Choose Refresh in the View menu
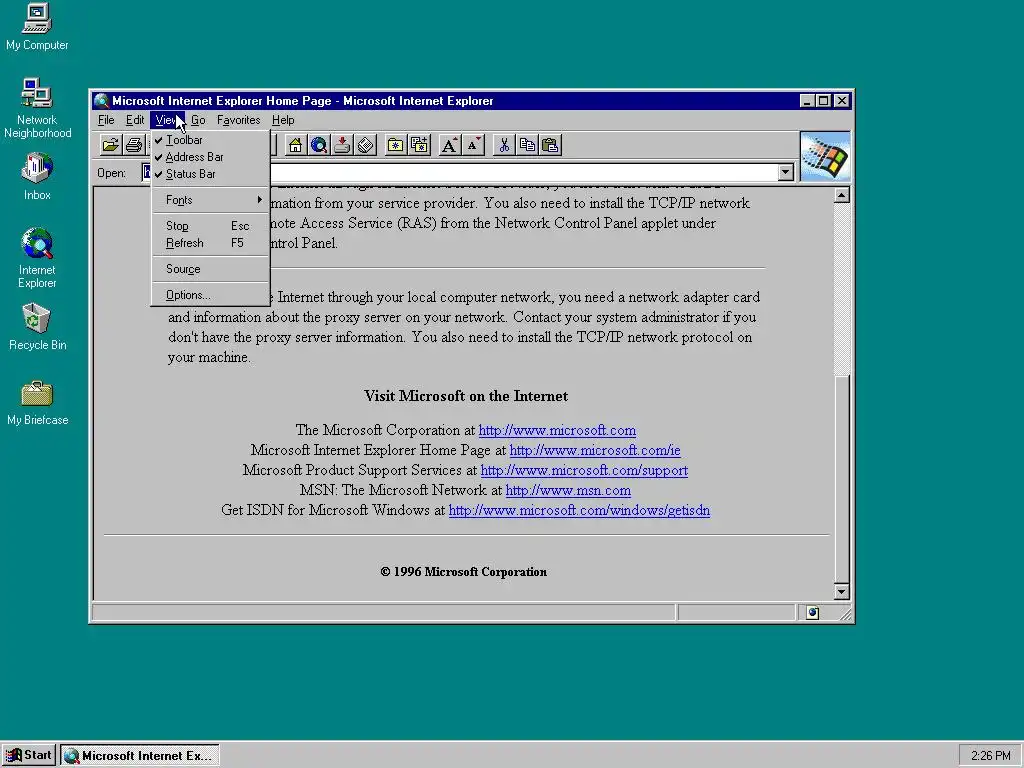The image size is (1024, 768). click(210, 243)
